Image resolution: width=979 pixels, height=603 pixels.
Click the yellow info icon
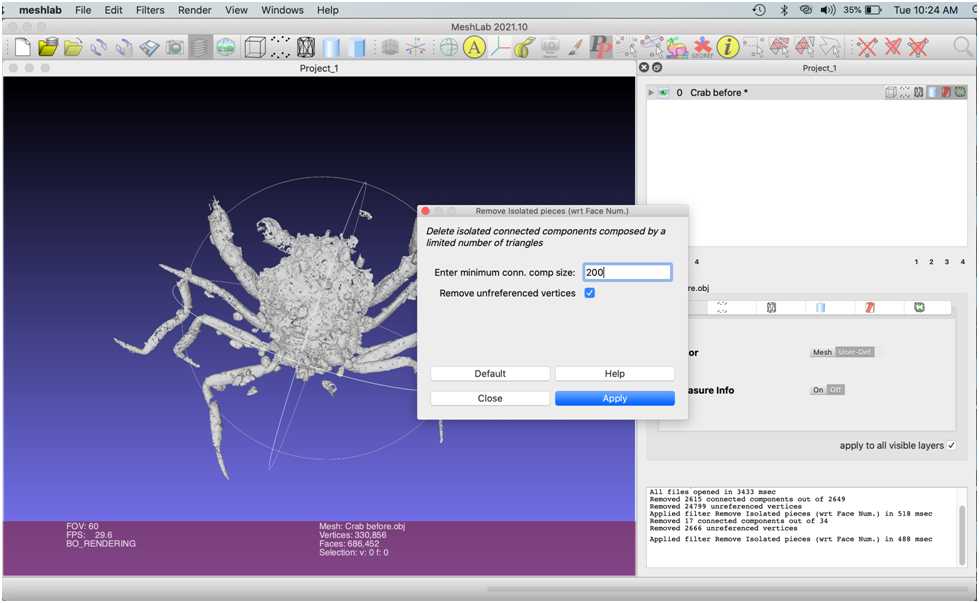point(727,47)
